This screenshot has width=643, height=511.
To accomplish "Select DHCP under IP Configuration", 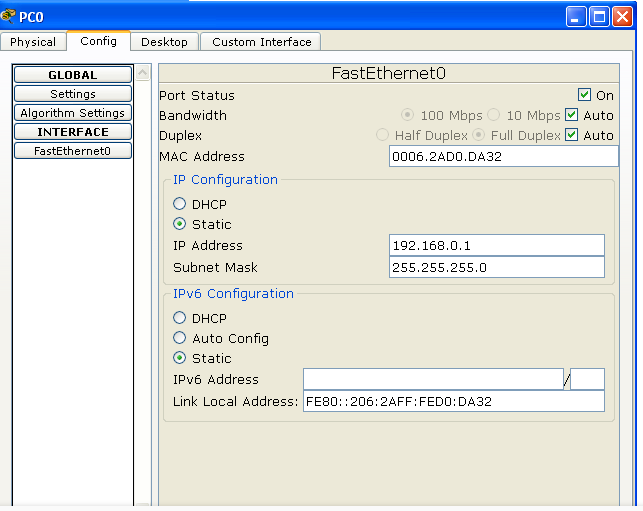I will click(x=179, y=204).
